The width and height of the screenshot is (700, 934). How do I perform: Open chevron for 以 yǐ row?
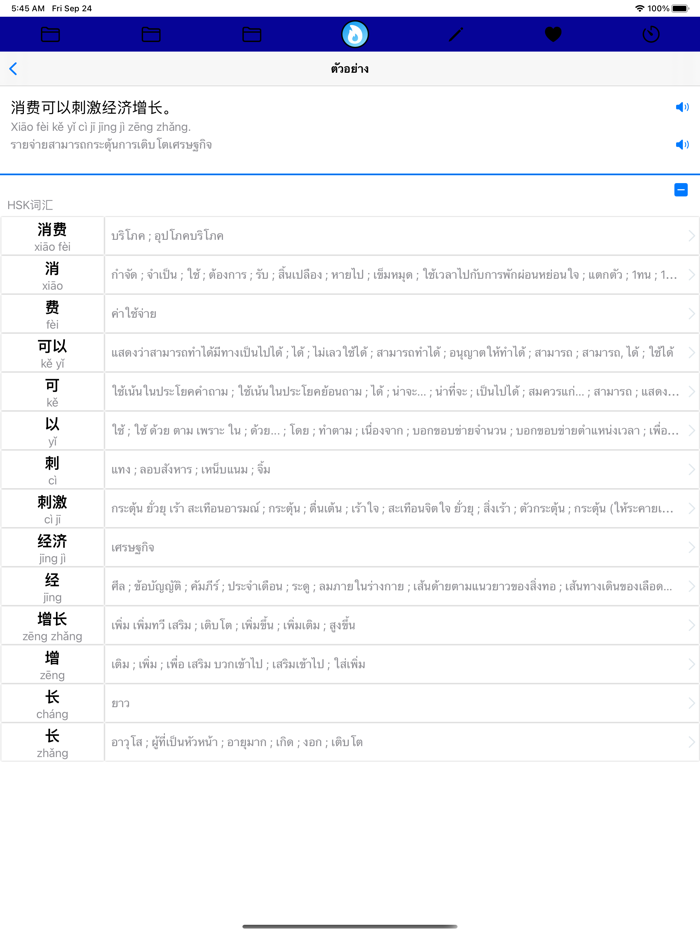tap(692, 431)
